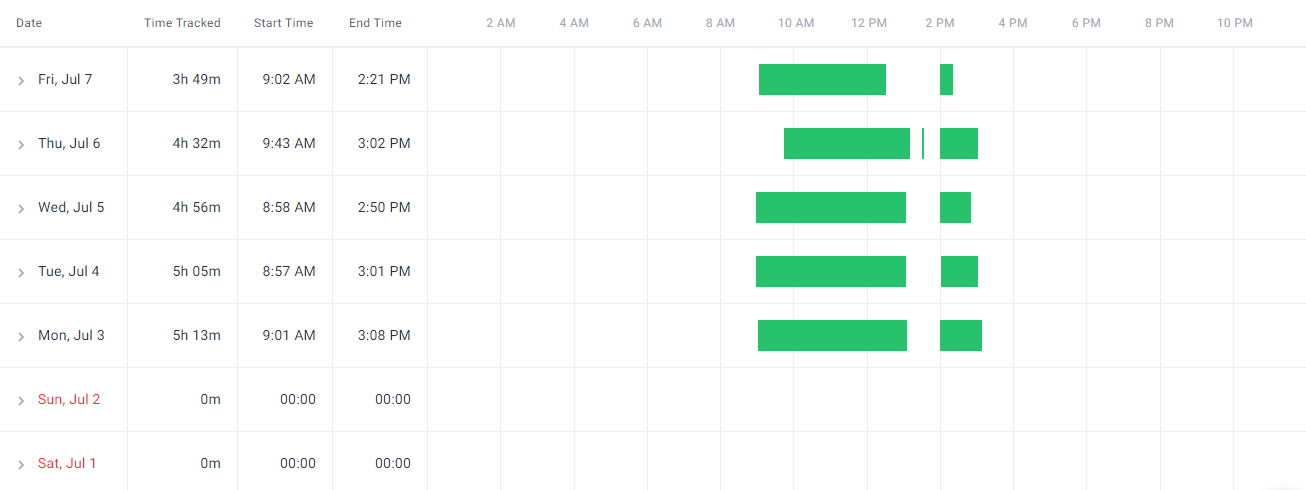Click Wednesday's morning activity bar
The width and height of the screenshot is (1306, 490).
(831, 207)
